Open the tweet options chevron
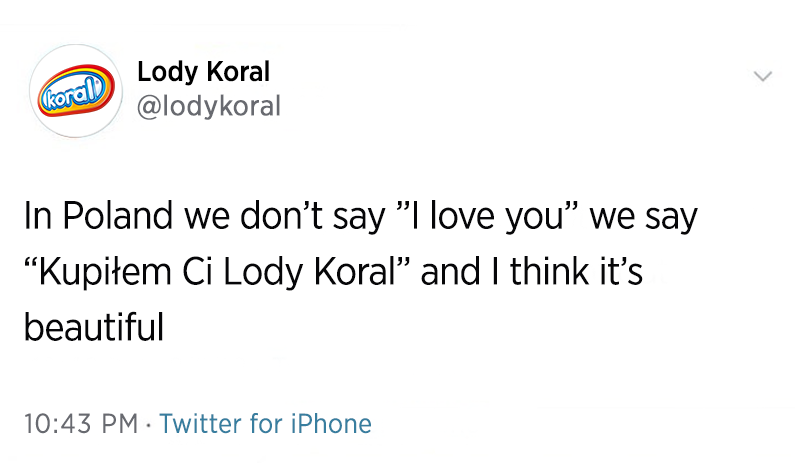The image size is (795, 463). (x=763, y=76)
